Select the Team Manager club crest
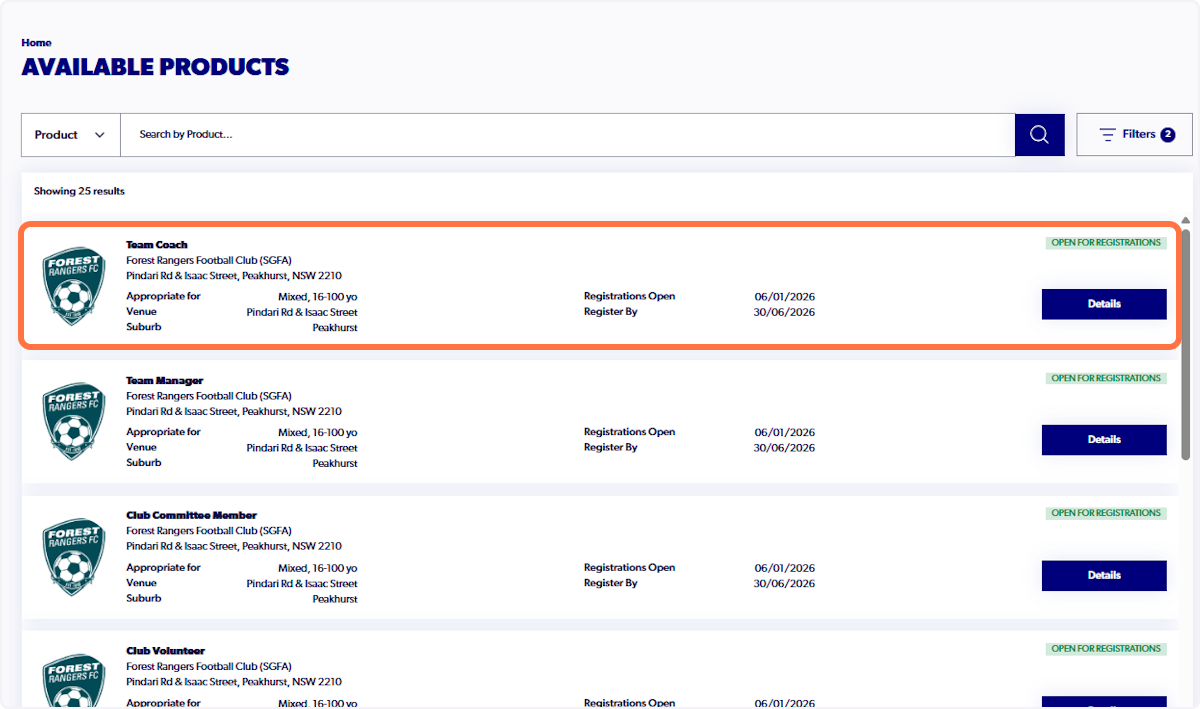This screenshot has width=1200, height=709. tap(73, 421)
